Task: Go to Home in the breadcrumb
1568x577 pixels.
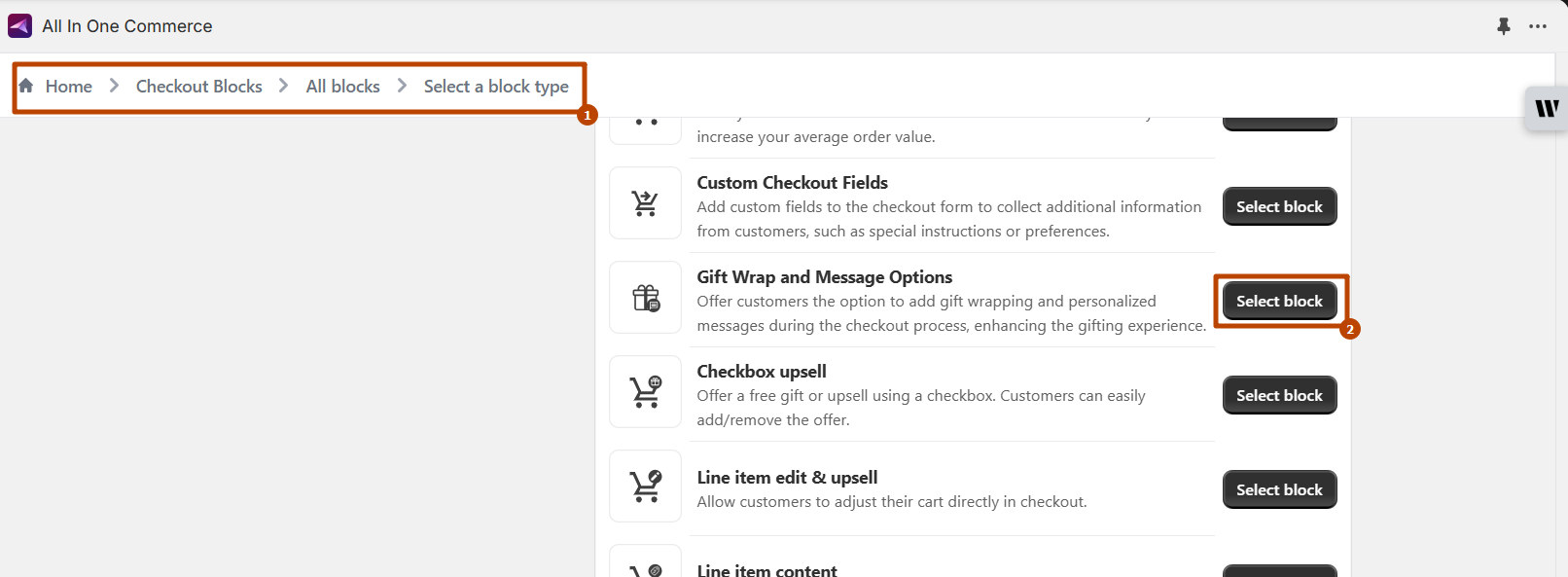Action: [68, 87]
